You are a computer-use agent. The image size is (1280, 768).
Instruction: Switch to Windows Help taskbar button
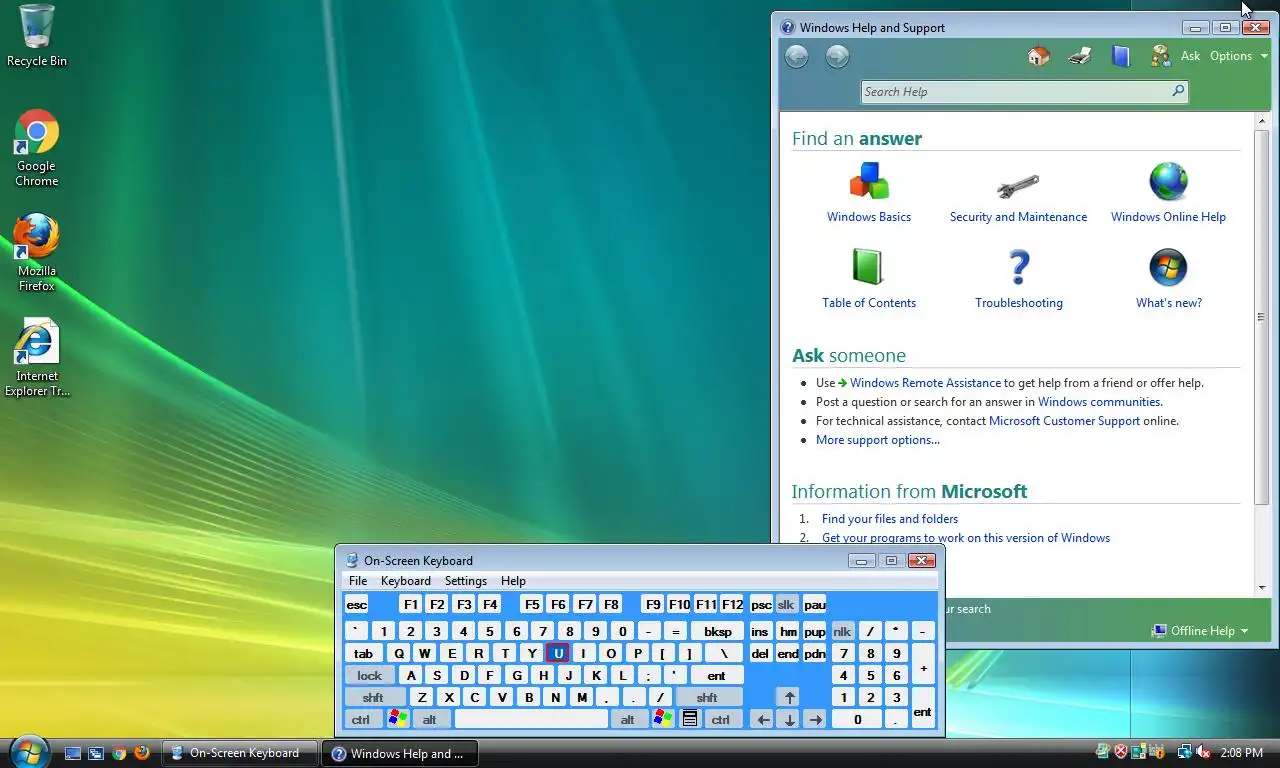point(400,753)
